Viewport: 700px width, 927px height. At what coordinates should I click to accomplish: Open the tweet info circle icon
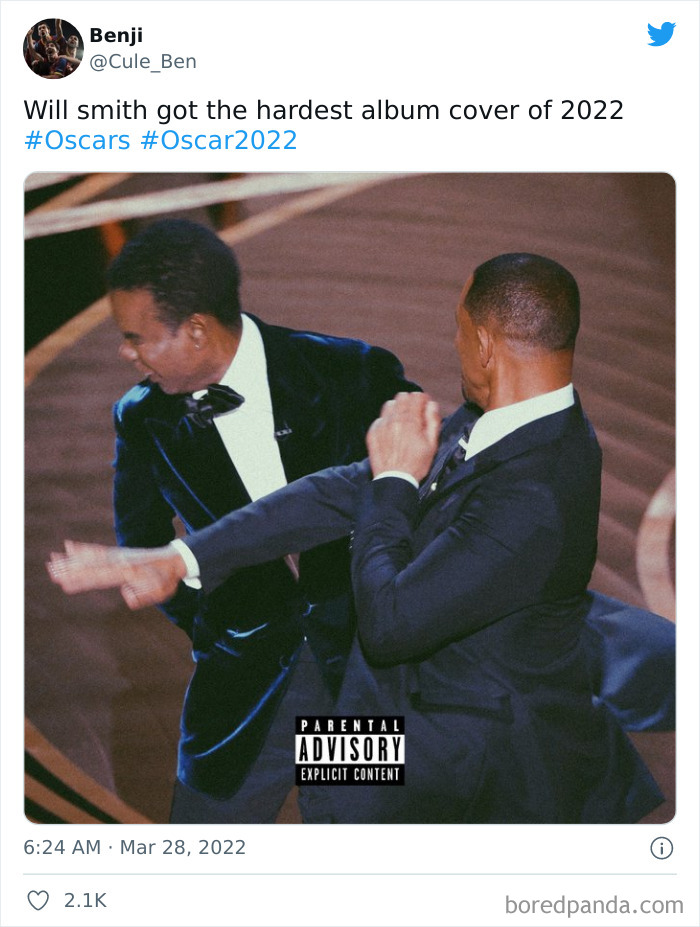click(x=662, y=848)
